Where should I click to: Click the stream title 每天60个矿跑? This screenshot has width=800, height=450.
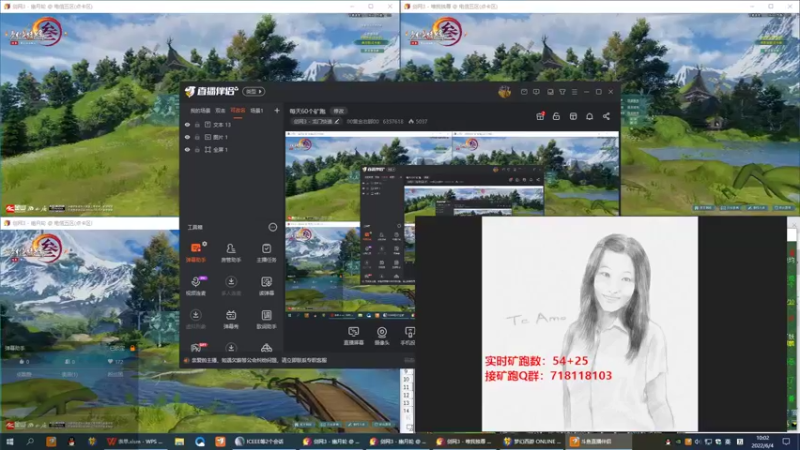coord(308,111)
